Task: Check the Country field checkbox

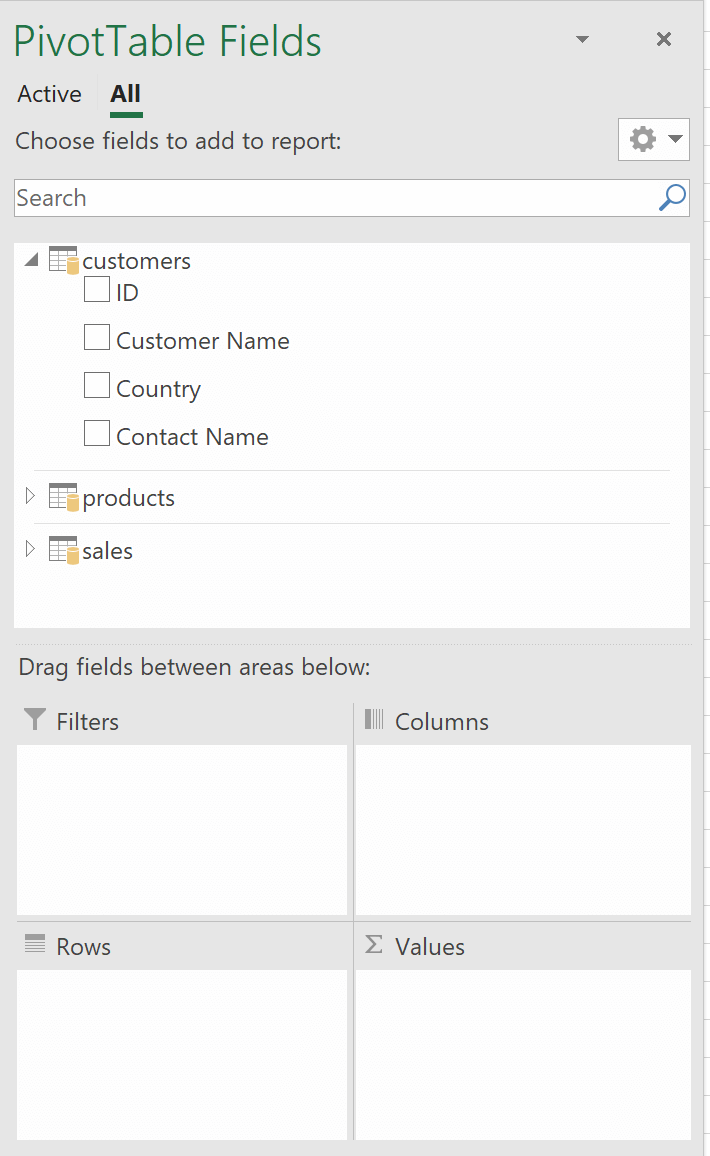Action: 97,385
